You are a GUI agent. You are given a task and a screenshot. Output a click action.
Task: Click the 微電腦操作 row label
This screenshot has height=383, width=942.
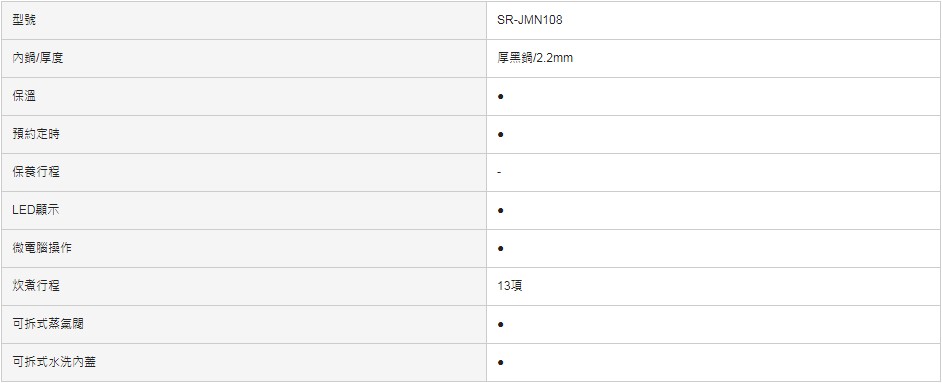[42, 248]
